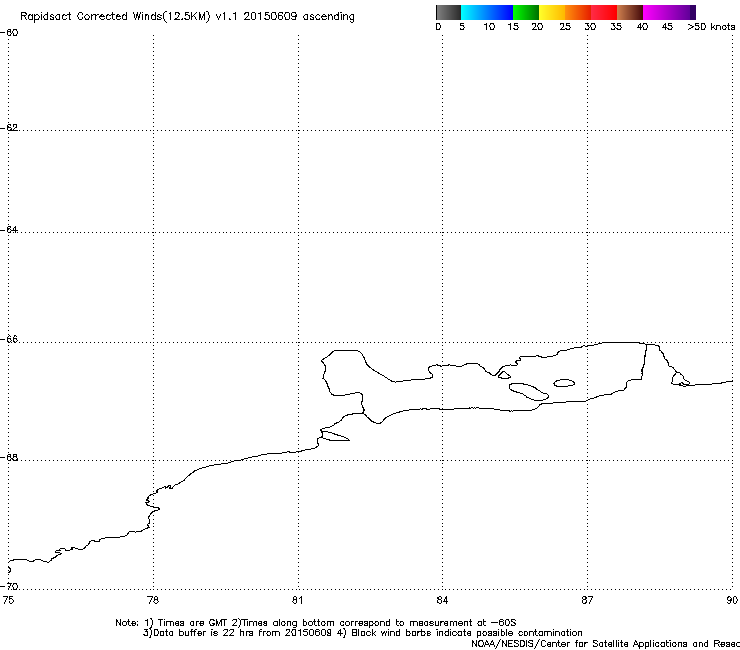Click the legend scale label '30'
Screen dimensions: 740x650
pyautogui.click(x=590, y=27)
